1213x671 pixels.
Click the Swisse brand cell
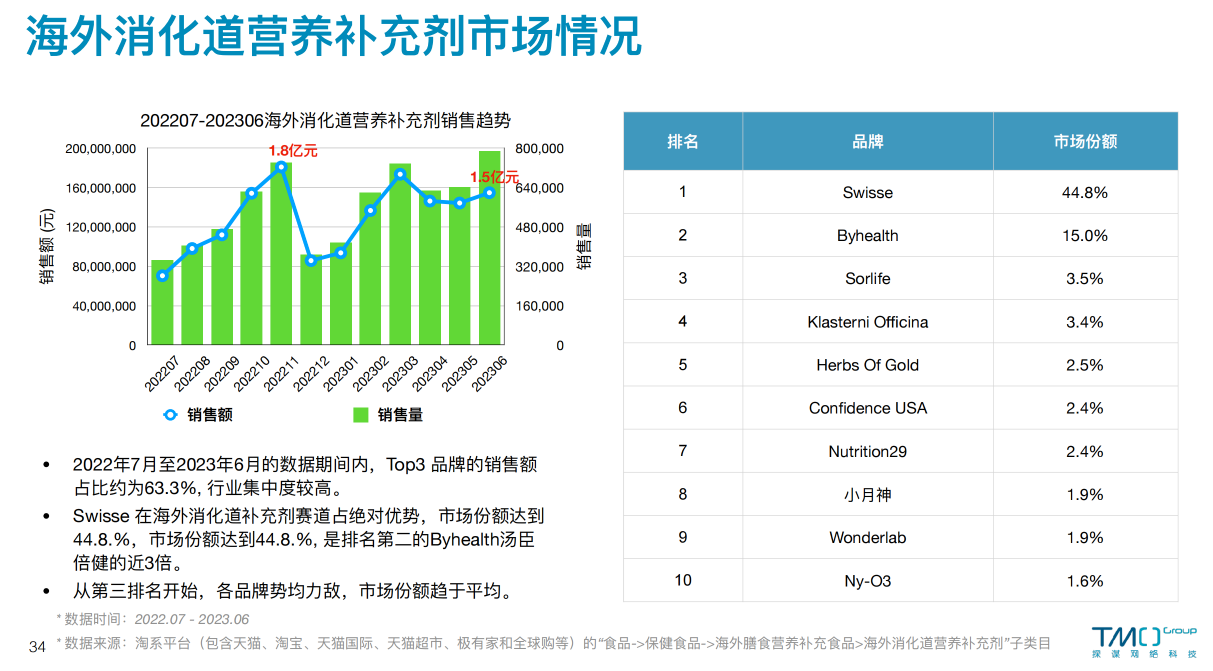coord(868,192)
